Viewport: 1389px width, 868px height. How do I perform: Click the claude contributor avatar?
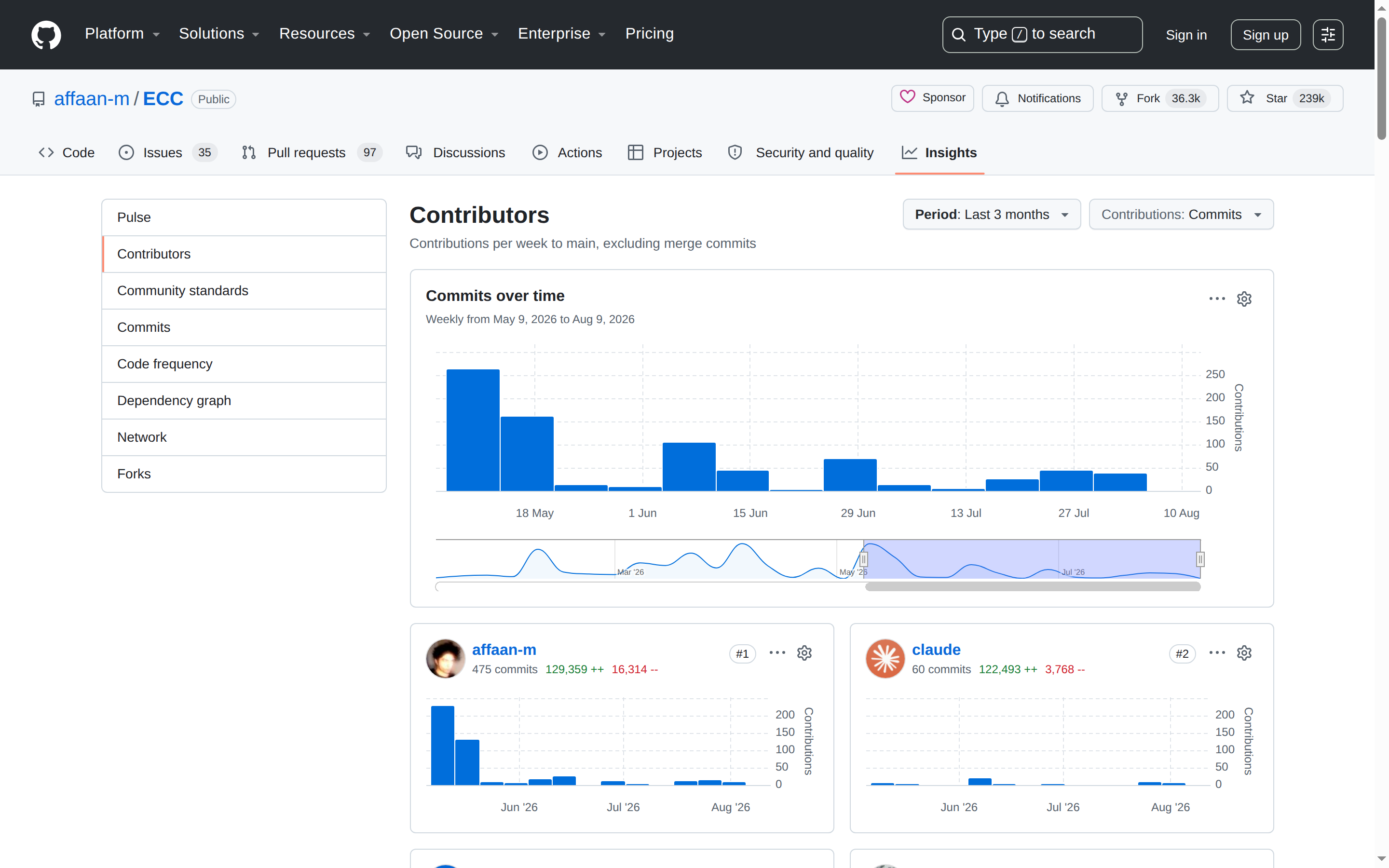point(885,658)
